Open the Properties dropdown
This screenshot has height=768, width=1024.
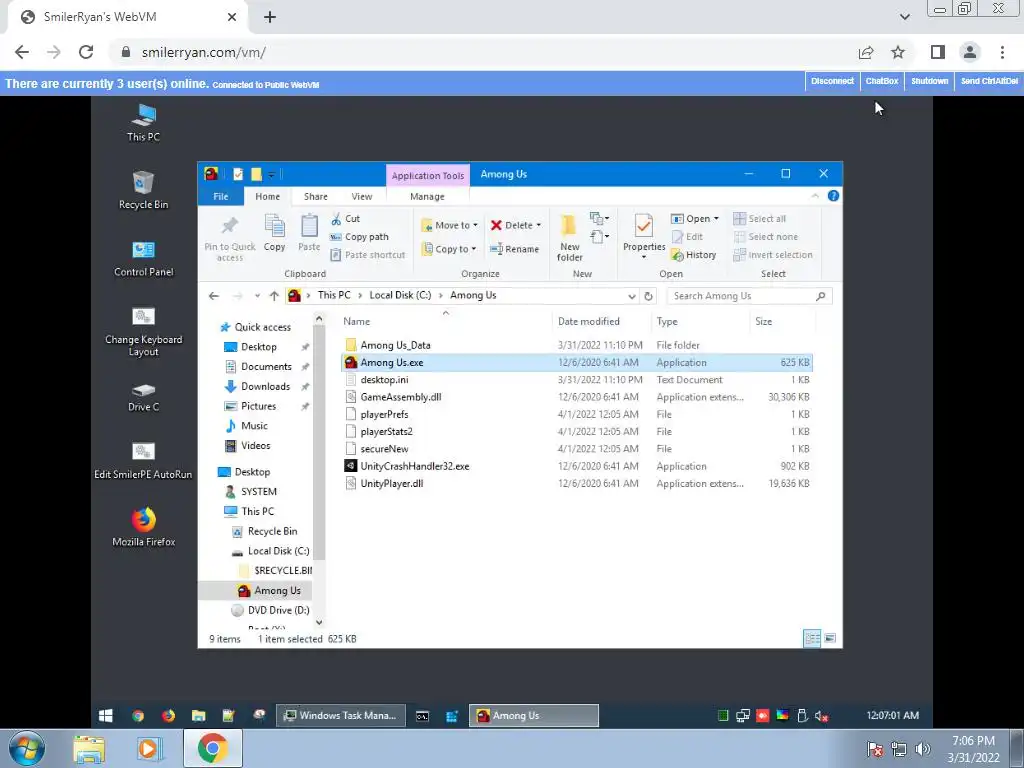[644, 257]
